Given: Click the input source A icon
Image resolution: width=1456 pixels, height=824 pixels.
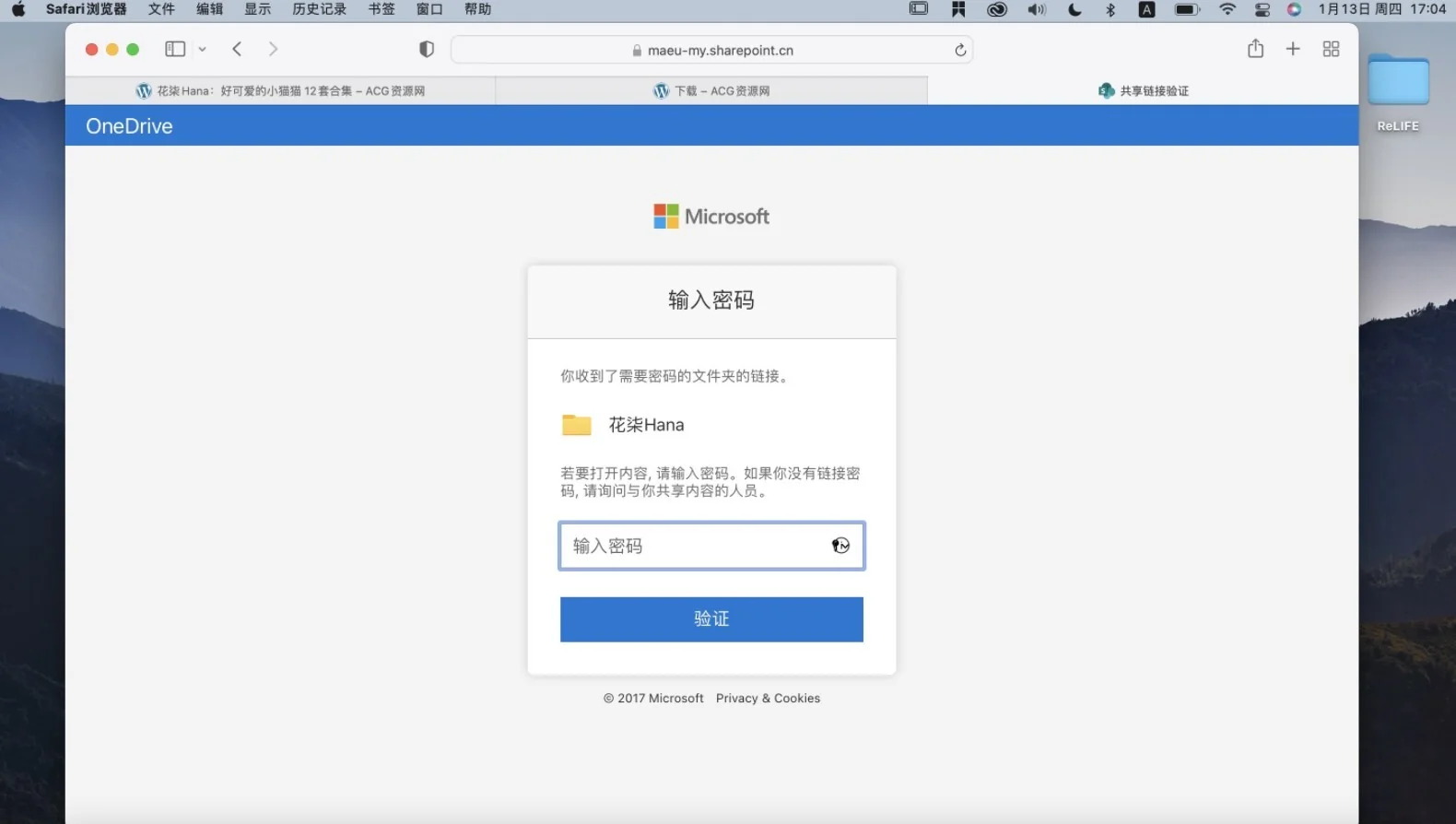Looking at the screenshot, I should coord(1146,9).
